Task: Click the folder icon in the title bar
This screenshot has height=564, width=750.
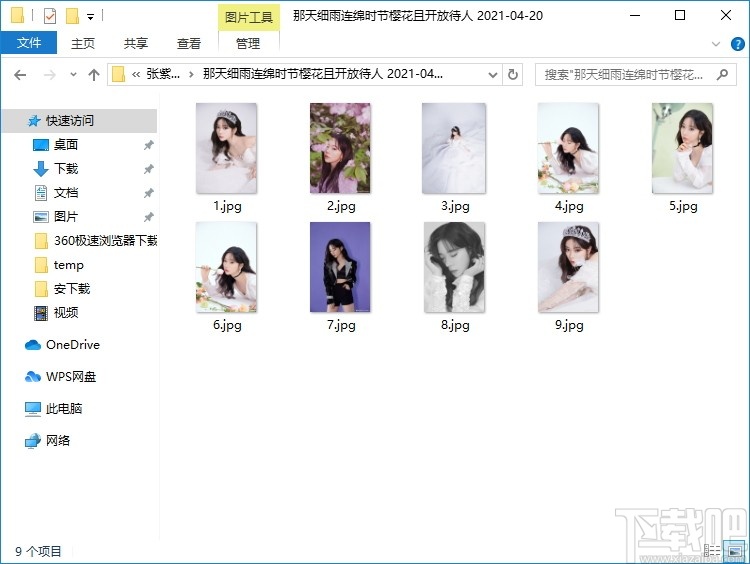Action: [x=17, y=15]
